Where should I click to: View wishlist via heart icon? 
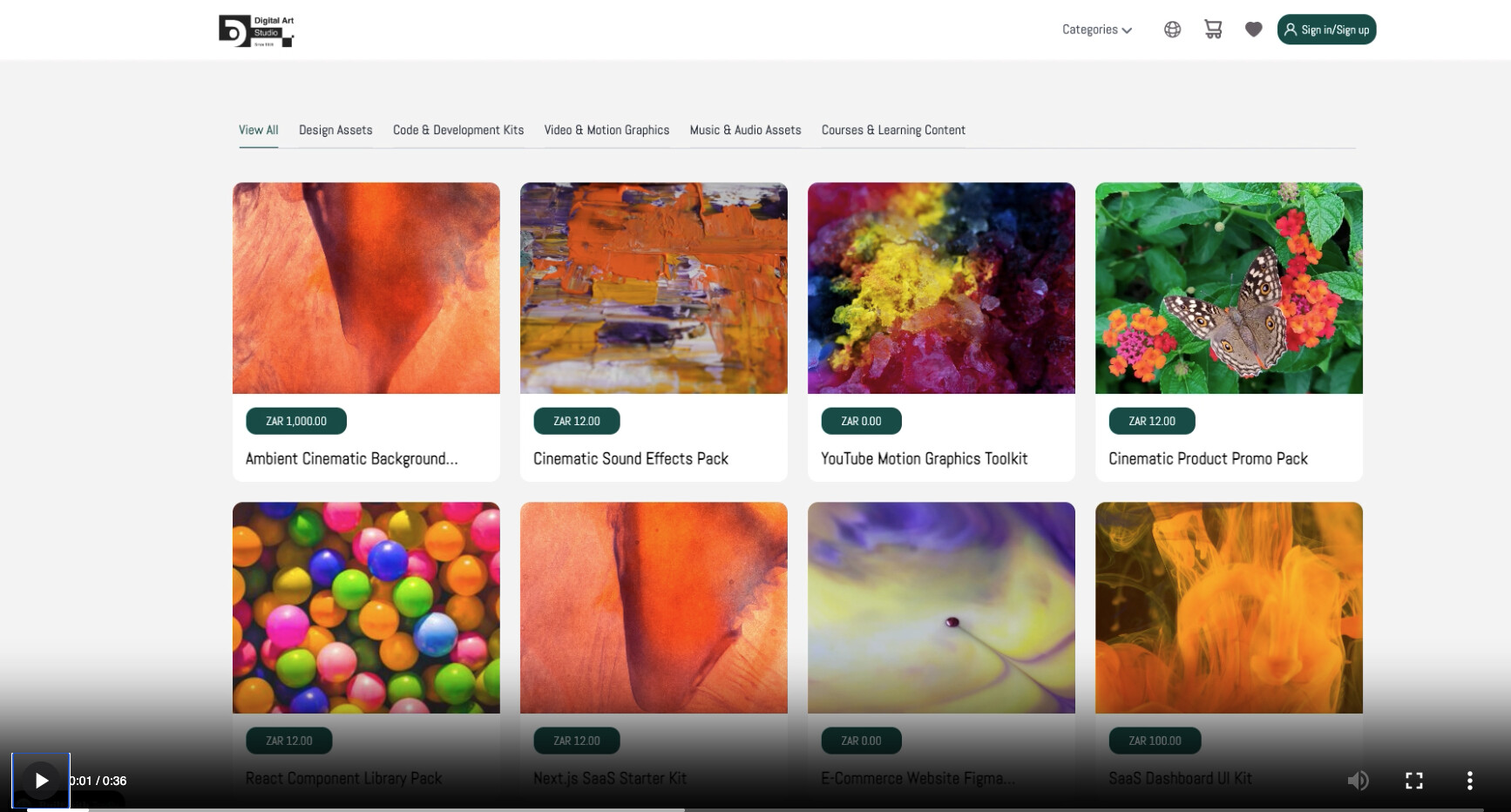[x=1253, y=30]
